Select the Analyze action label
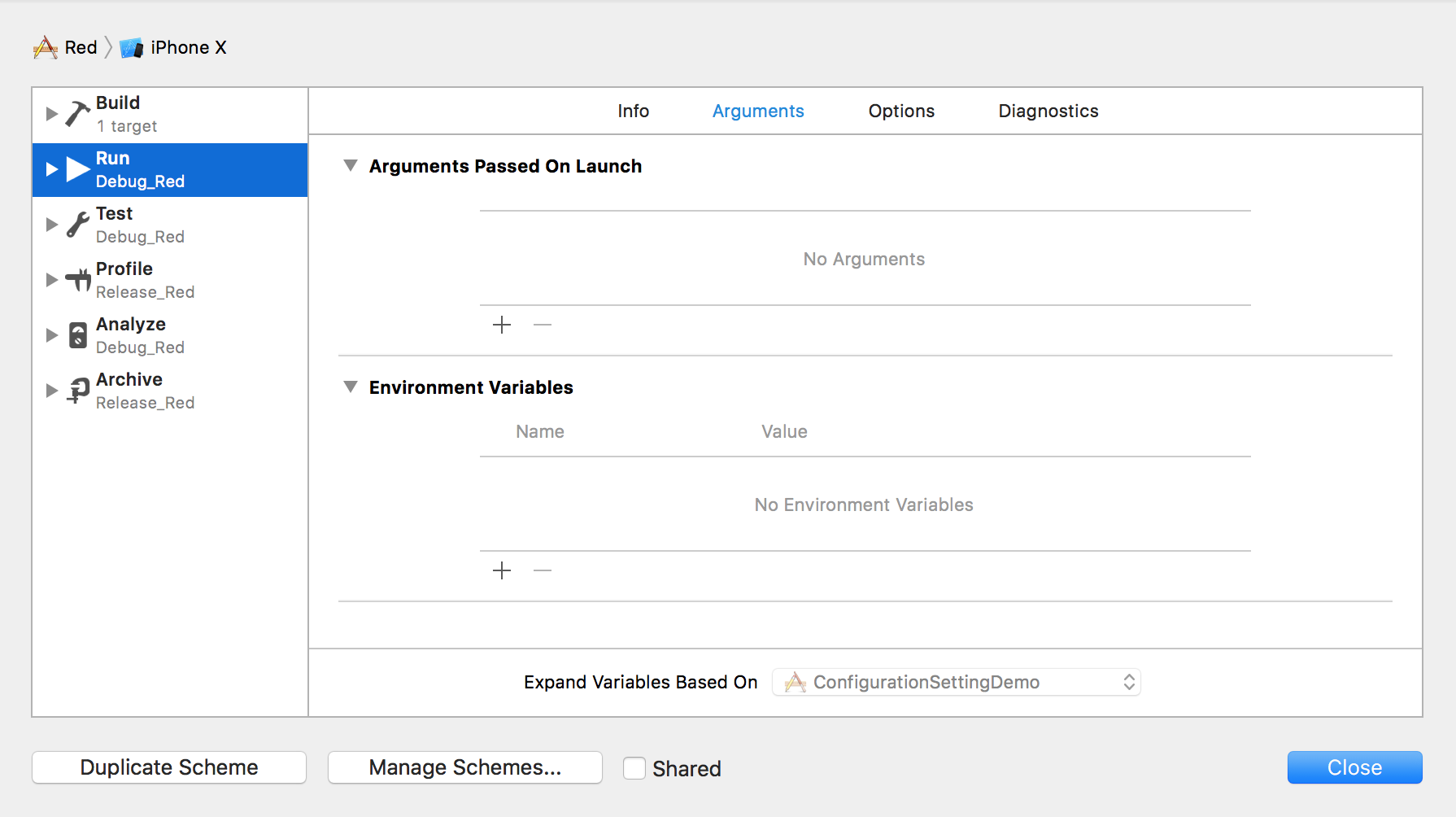This screenshot has width=1456, height=817. tap(131, 324)
